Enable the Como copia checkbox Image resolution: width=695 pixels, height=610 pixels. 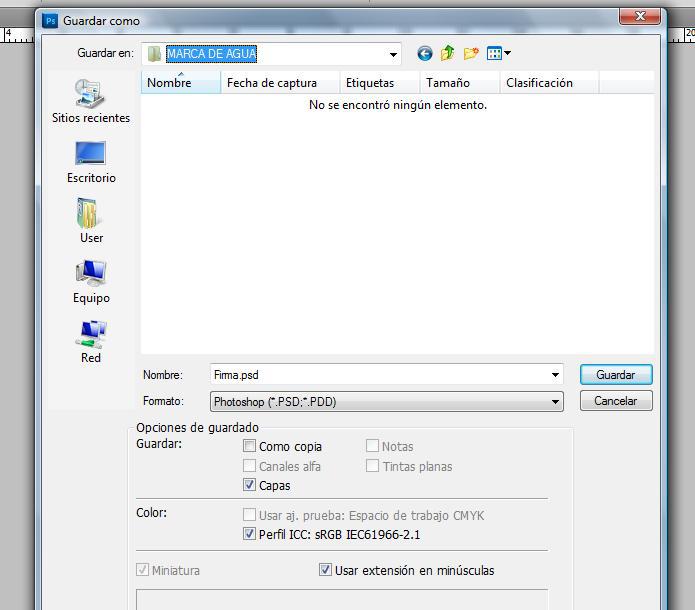(x=250, y=446)
